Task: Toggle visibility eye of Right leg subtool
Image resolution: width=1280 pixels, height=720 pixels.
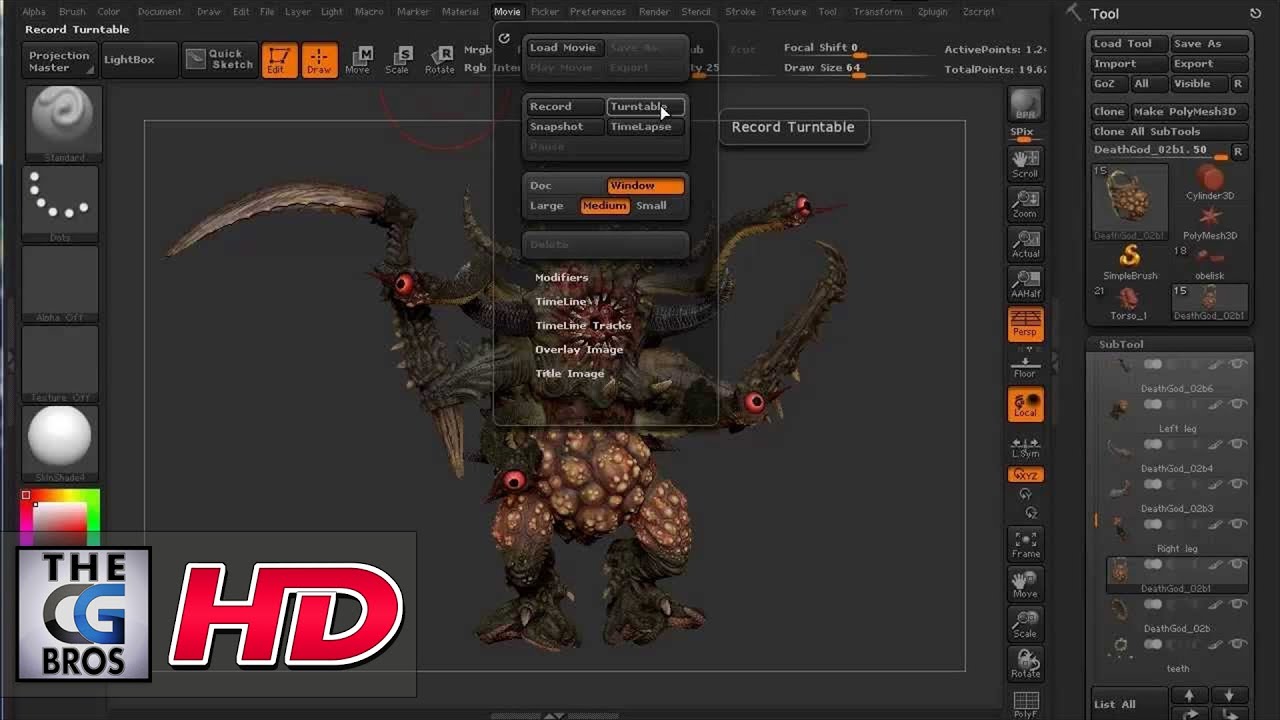Action: (x=1238, y=524)
